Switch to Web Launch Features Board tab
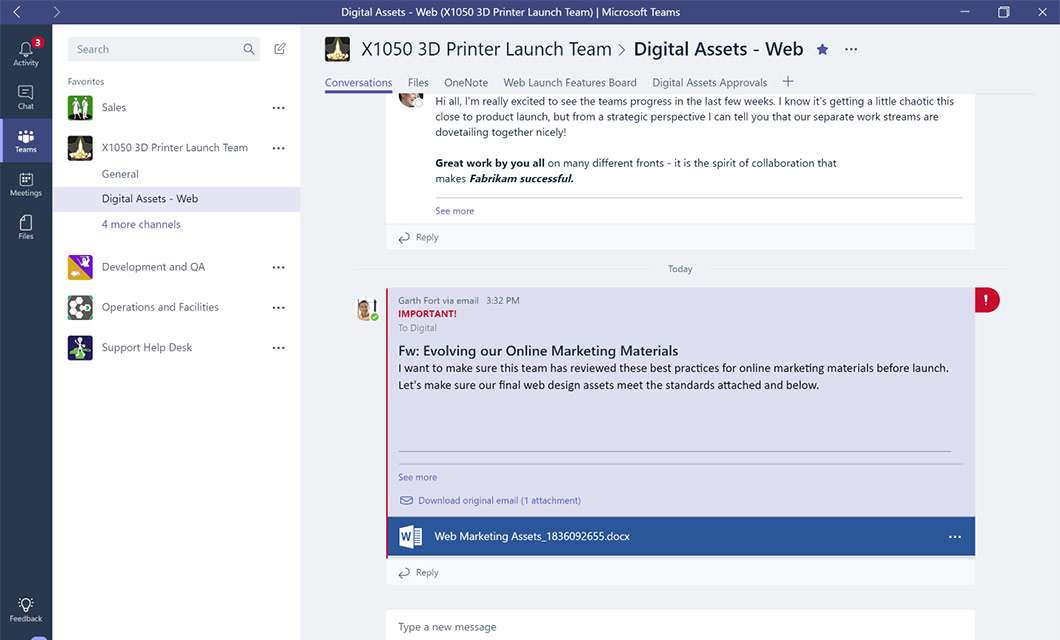The height and width of the screenshot is (640, 1060). coord(569,83)
